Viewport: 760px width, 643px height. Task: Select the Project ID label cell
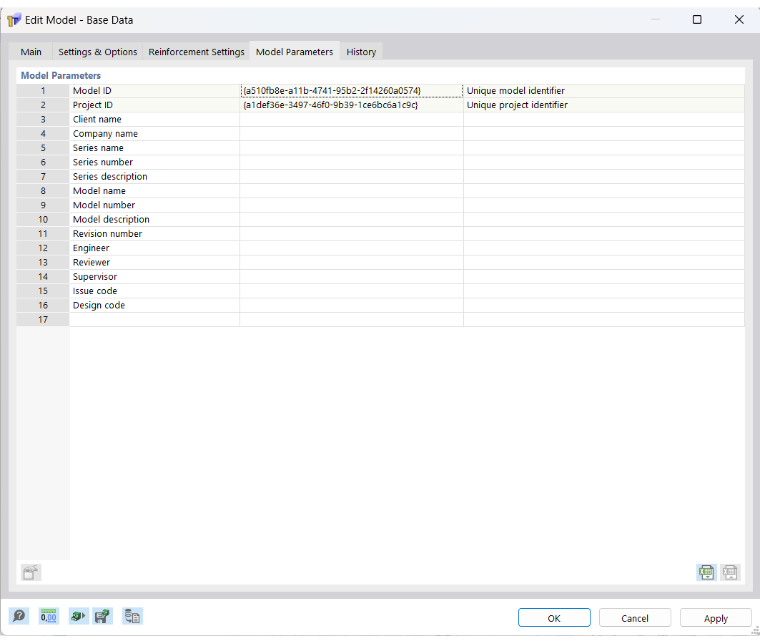pos(155,105)
